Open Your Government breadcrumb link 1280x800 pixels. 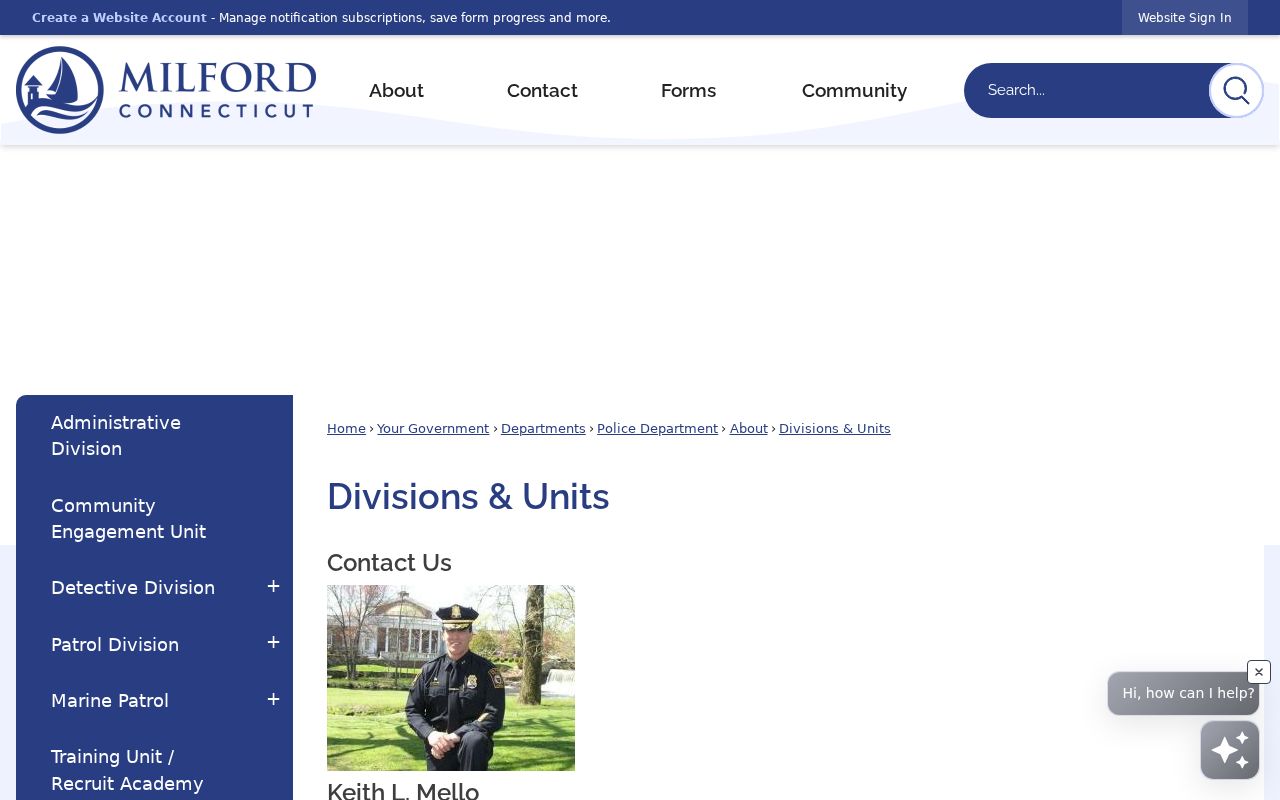pos(433,429)
